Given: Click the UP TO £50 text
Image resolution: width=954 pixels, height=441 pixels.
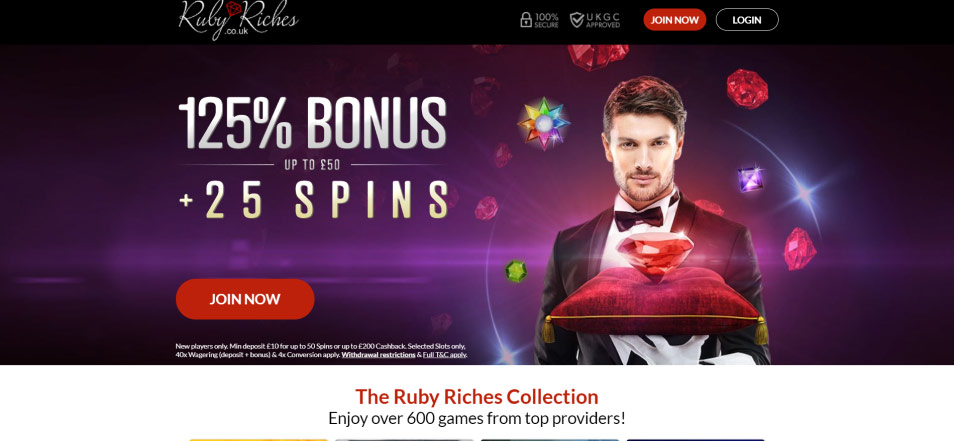Looking at the screenshot, I should (312, 165).
